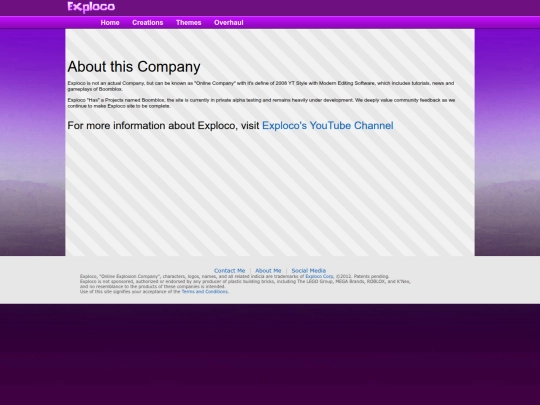Click the 'Use of this site signifies' text

pyautogui.click(x=130, y=292)
